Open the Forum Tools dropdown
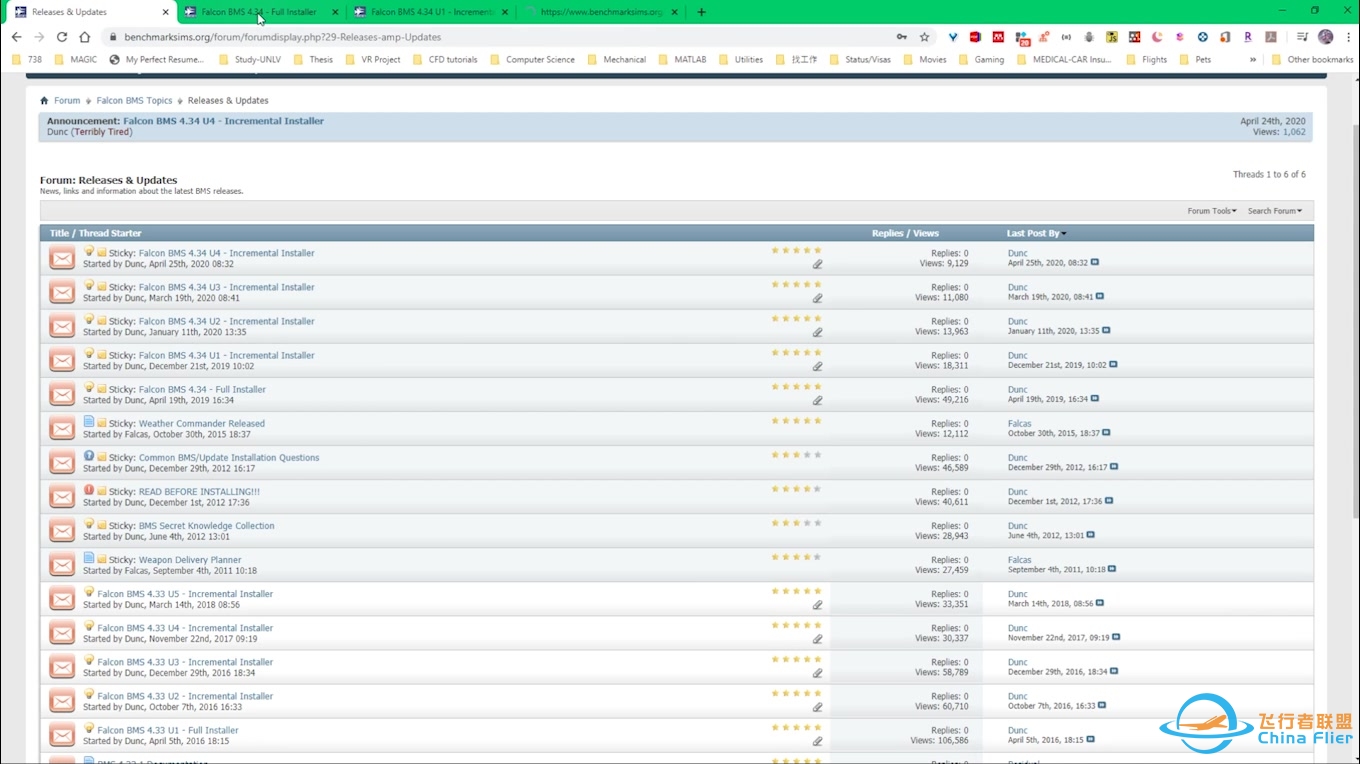The height and width of the screenshot is (764, 1360). [1211, 211]
